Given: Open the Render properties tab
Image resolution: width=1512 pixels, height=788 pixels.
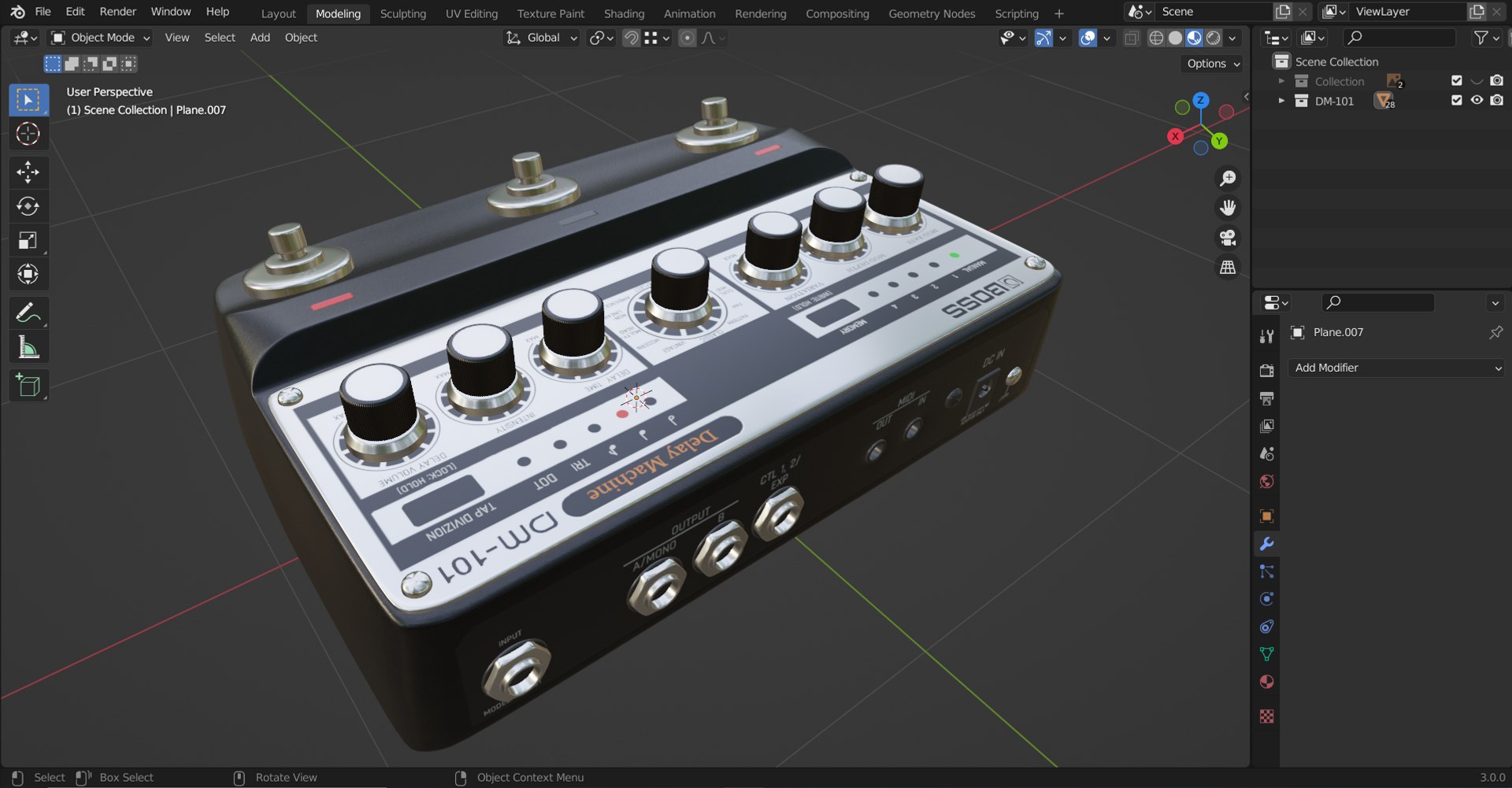Looking at the screenshot, I should [x=1266, y=371].
